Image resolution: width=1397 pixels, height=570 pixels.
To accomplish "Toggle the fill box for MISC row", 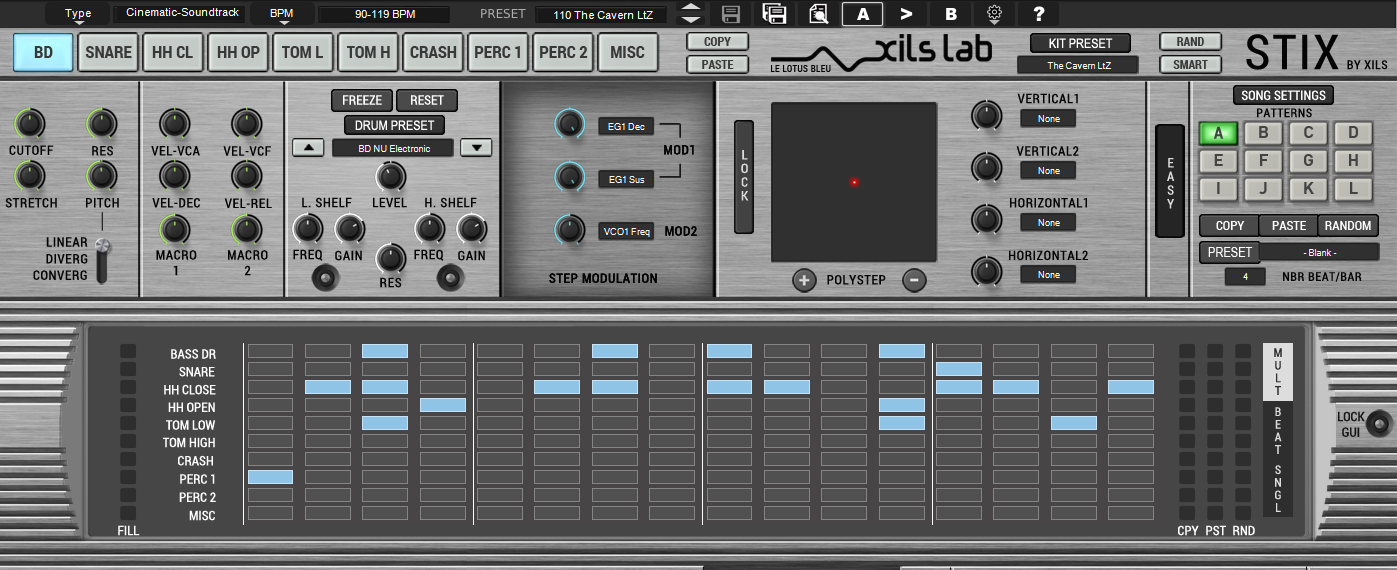I will pyautogui.click(x=127, y=514).
